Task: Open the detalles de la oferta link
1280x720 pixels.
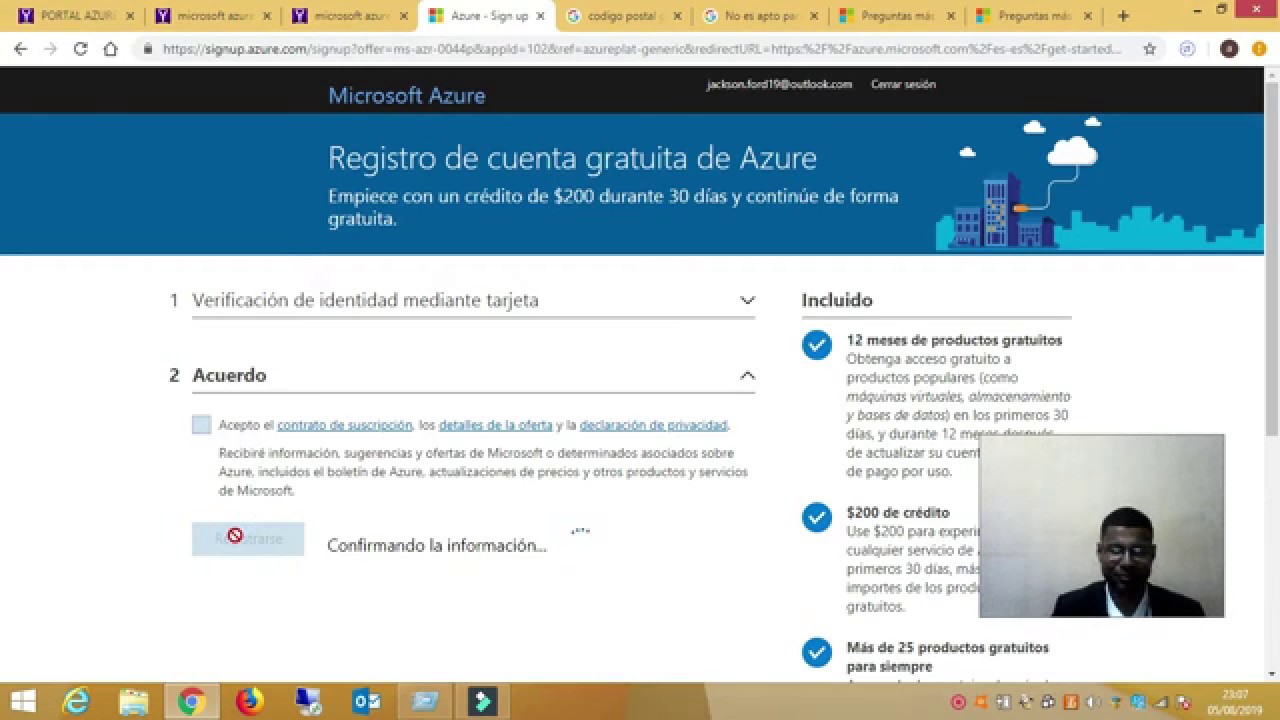Action: 495,425
